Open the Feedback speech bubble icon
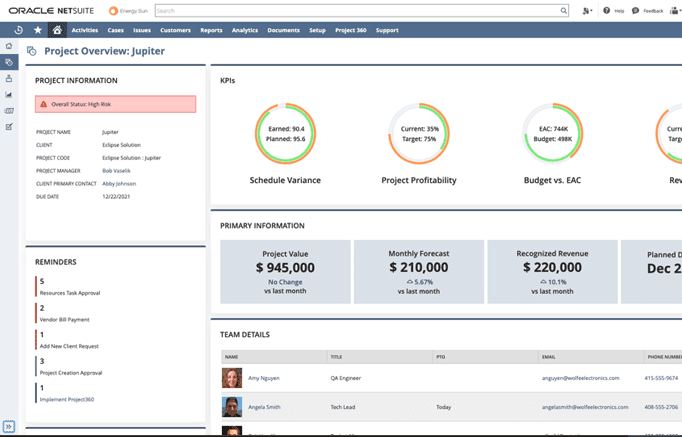 [x=635, y=11]
